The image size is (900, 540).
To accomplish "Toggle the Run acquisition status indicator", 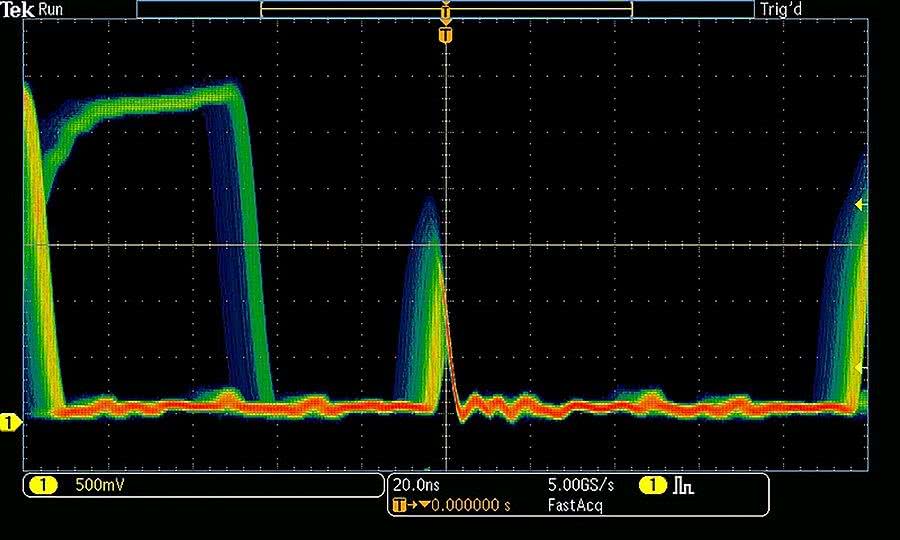I will tap(52, 8).
